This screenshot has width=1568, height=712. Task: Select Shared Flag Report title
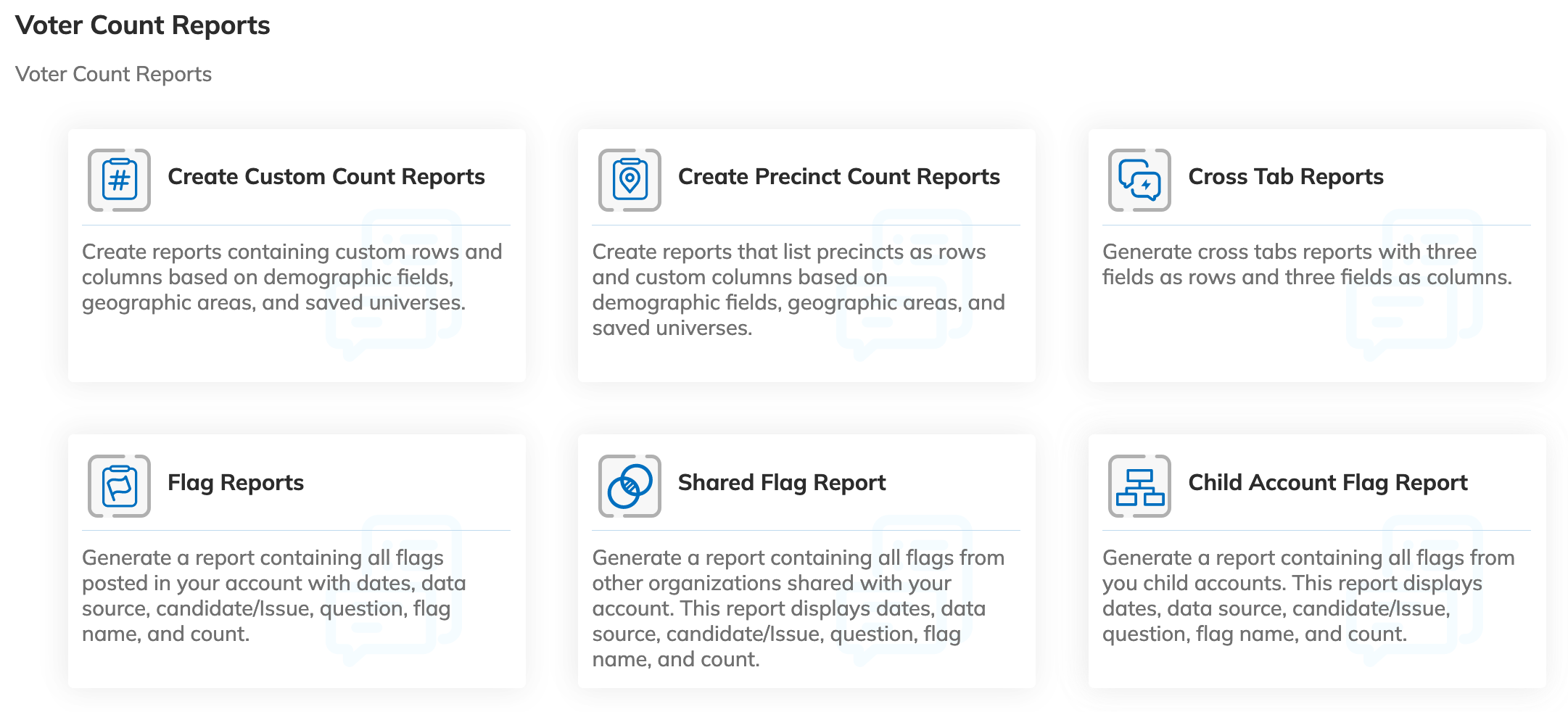click(x=781, y=483)
